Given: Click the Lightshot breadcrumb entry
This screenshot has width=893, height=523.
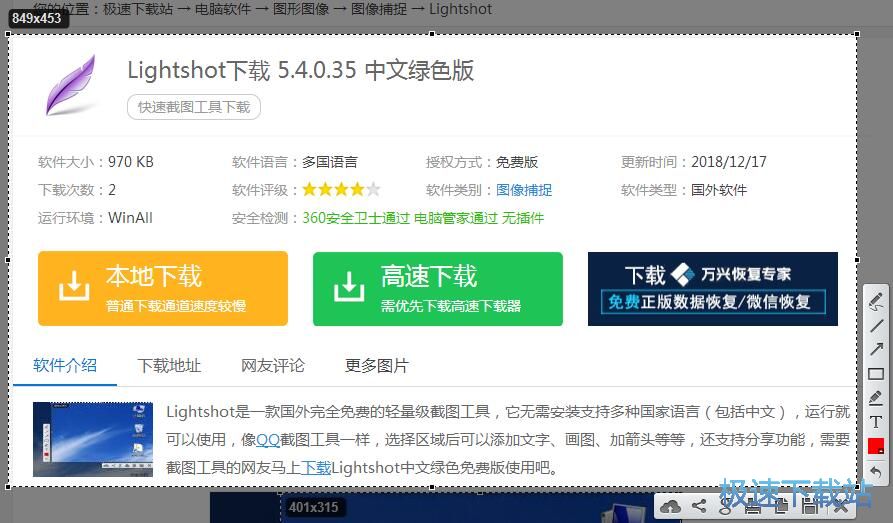Looking at the screenshot, I should tap(460, 9).
